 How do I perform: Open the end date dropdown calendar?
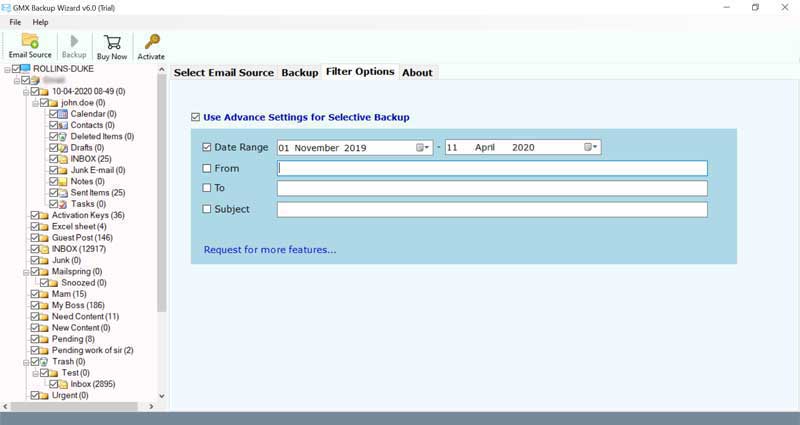coord(593,147)
